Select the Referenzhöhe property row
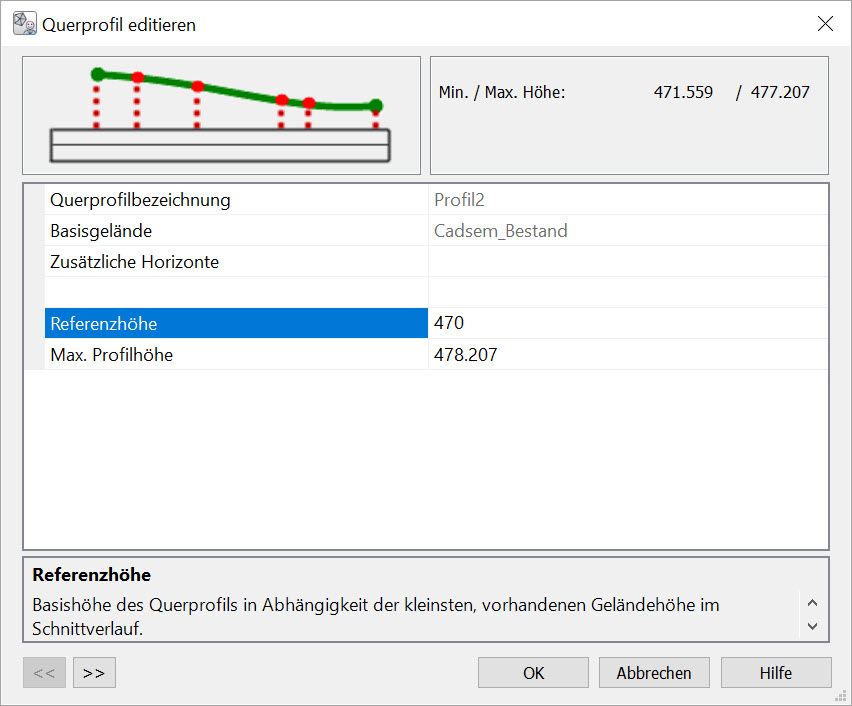The height and width of the screenshot is (706, 852). pos(236,323)
